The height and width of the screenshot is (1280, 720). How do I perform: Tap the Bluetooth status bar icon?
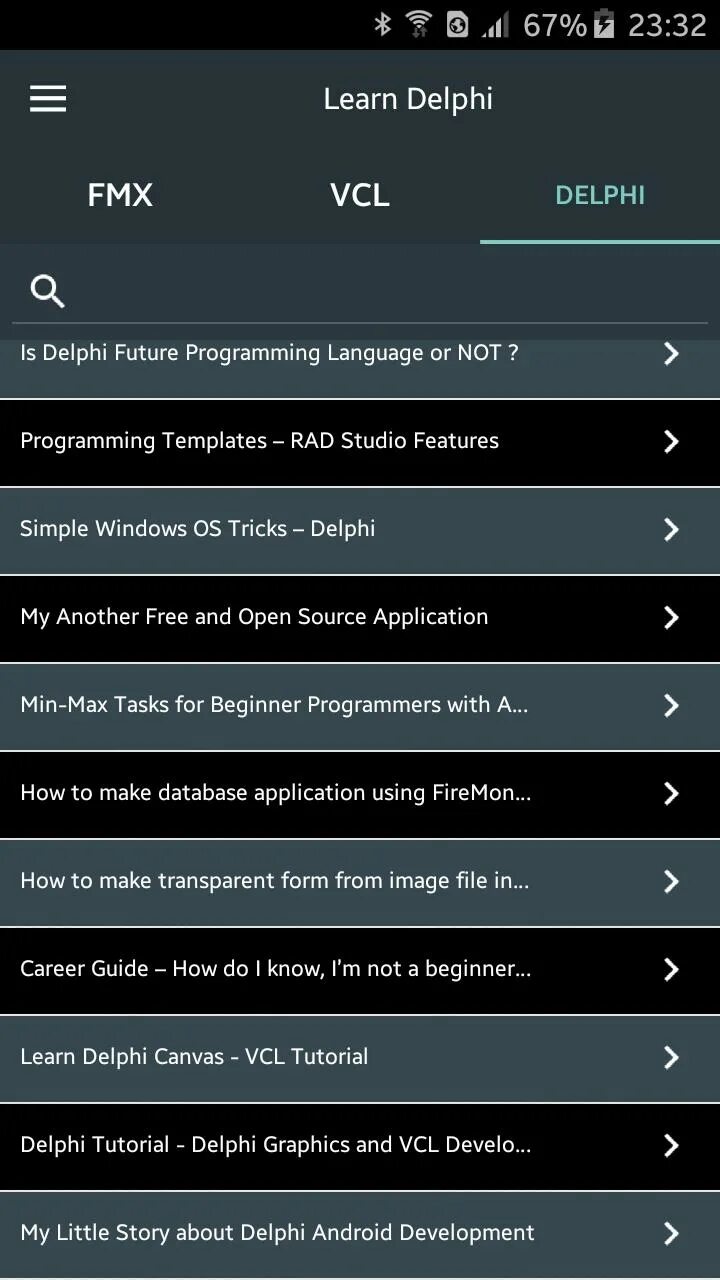click(x=383, y=24)
